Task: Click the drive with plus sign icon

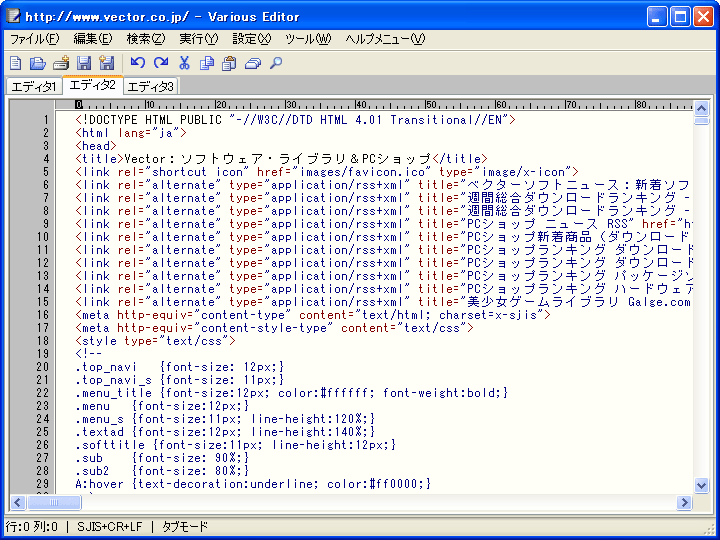Action: tap(61, 63)
